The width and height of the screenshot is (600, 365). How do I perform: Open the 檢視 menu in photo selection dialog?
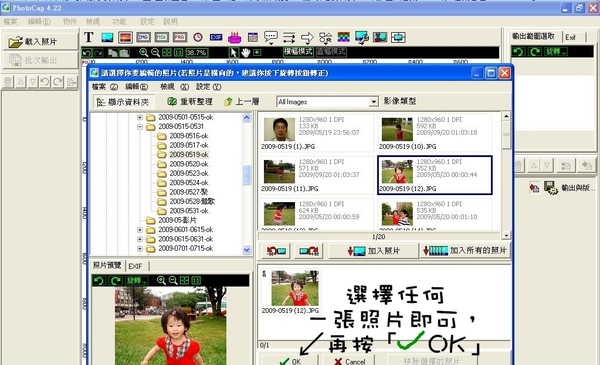(x=174, y=87)
